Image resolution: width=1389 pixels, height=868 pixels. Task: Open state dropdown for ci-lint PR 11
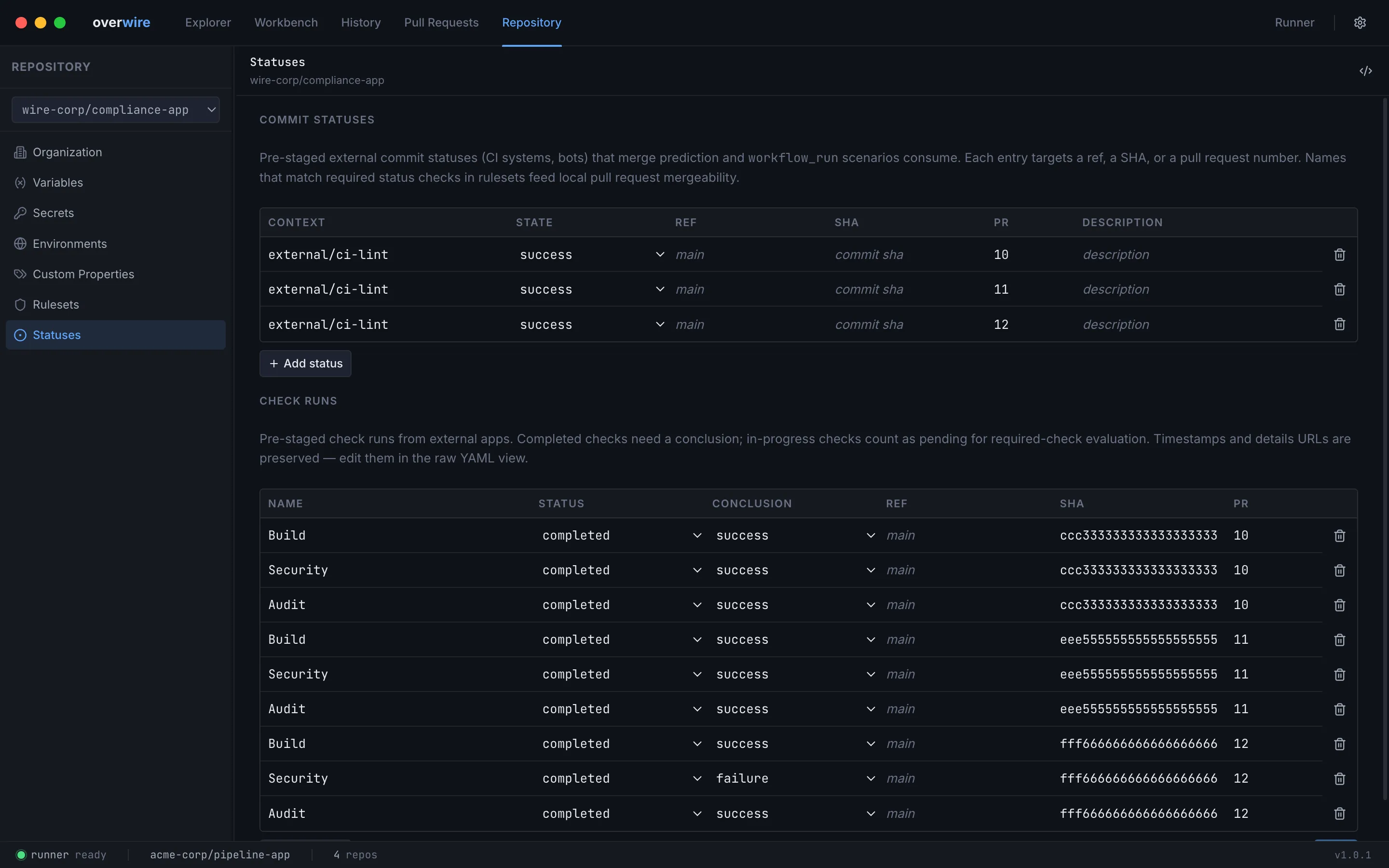592,289
